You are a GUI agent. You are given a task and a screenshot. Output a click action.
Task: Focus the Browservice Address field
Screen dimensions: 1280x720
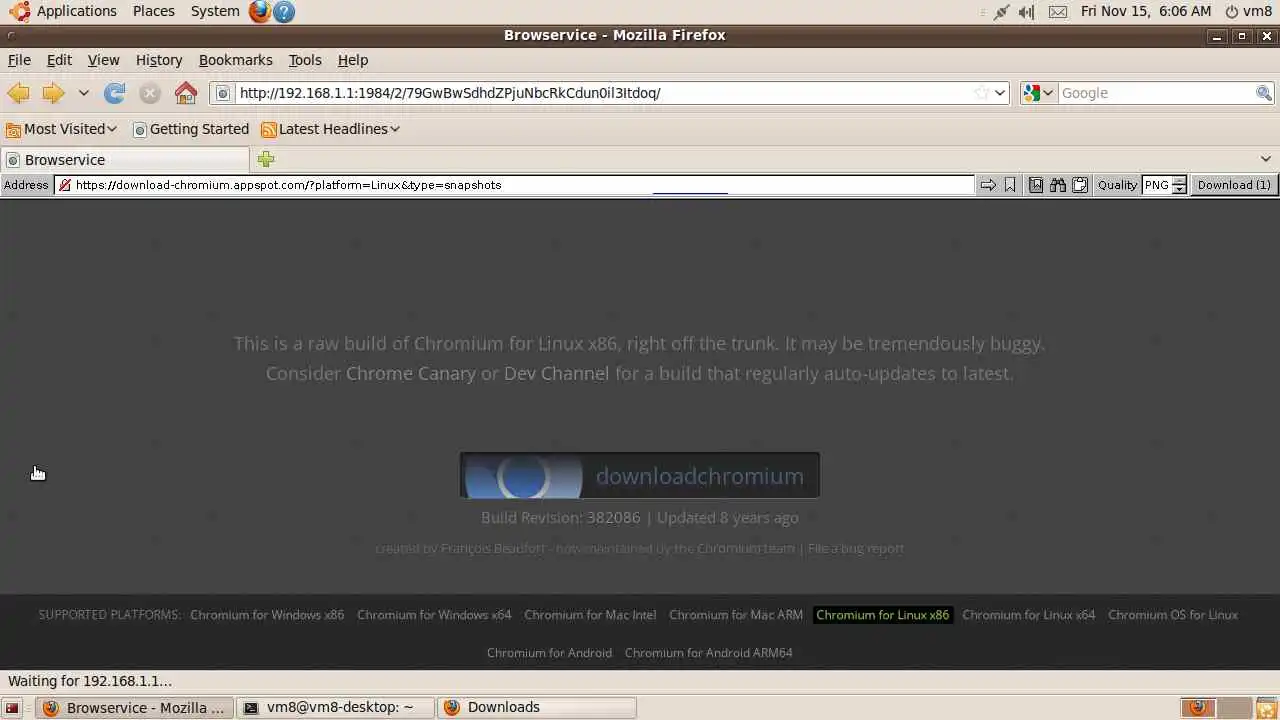[x=514, y=185]
